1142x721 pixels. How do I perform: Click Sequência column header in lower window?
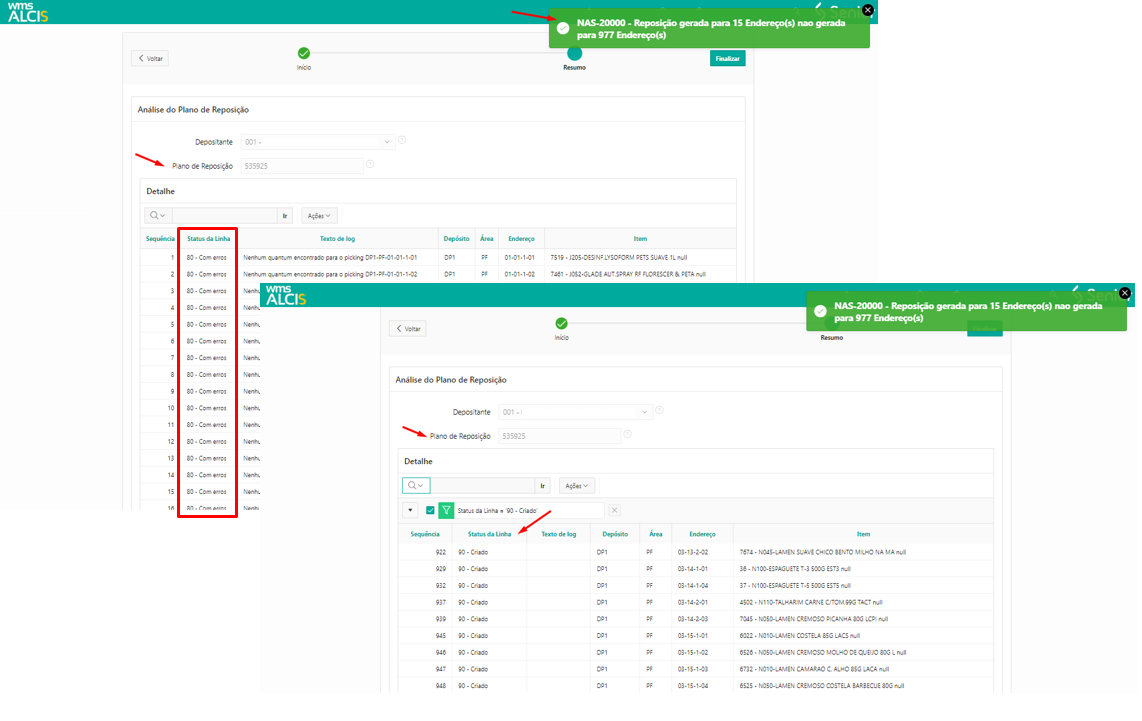pyautogui.click(x=425, y=535)
